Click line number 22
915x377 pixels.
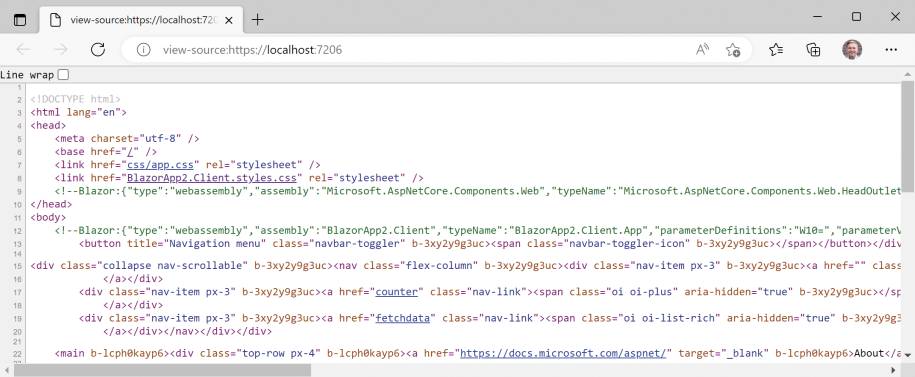click(17, 354)
